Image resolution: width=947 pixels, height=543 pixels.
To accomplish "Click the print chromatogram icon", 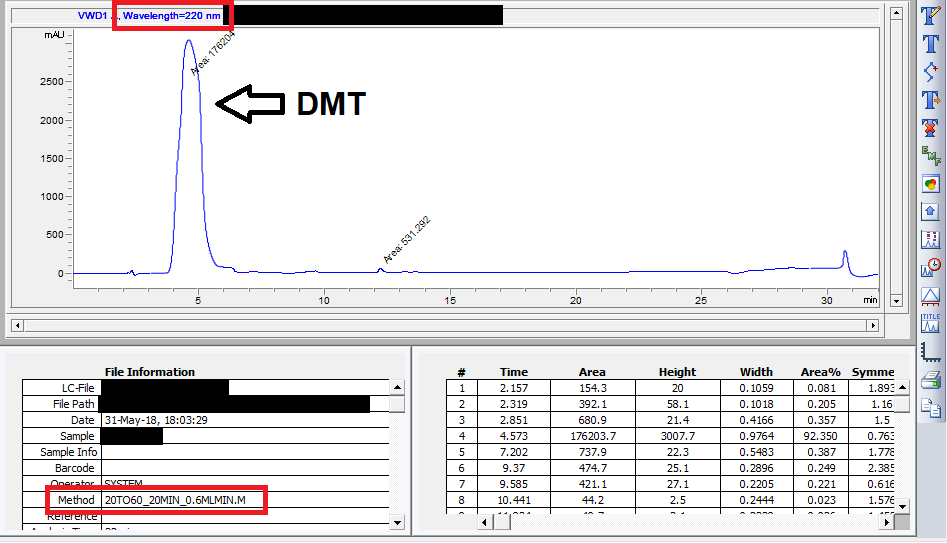I will point(931,380).
